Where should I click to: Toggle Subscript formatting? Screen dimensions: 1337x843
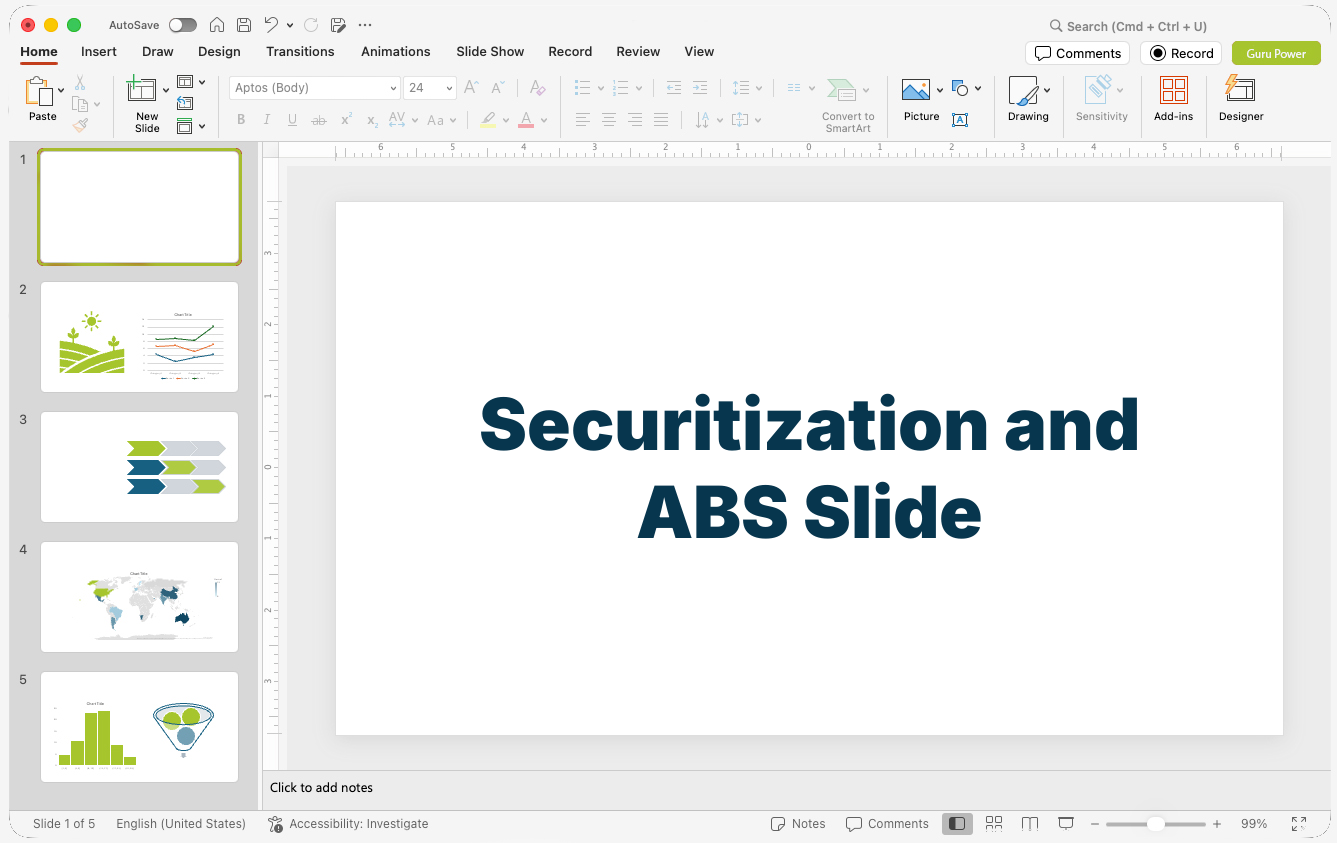372,120
